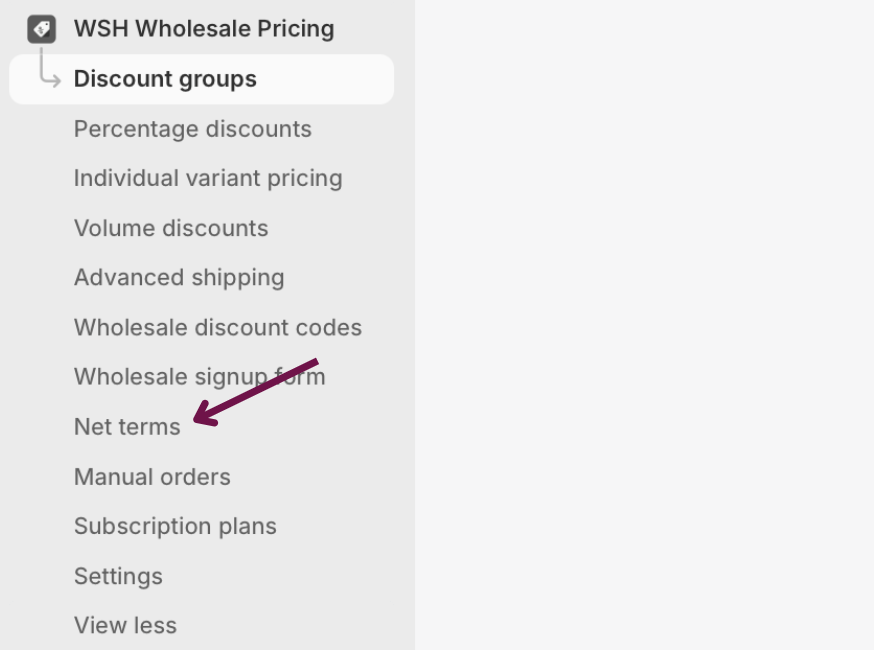Collapse the menu with View less
The image size is (874, 650).
click(125, 625)
